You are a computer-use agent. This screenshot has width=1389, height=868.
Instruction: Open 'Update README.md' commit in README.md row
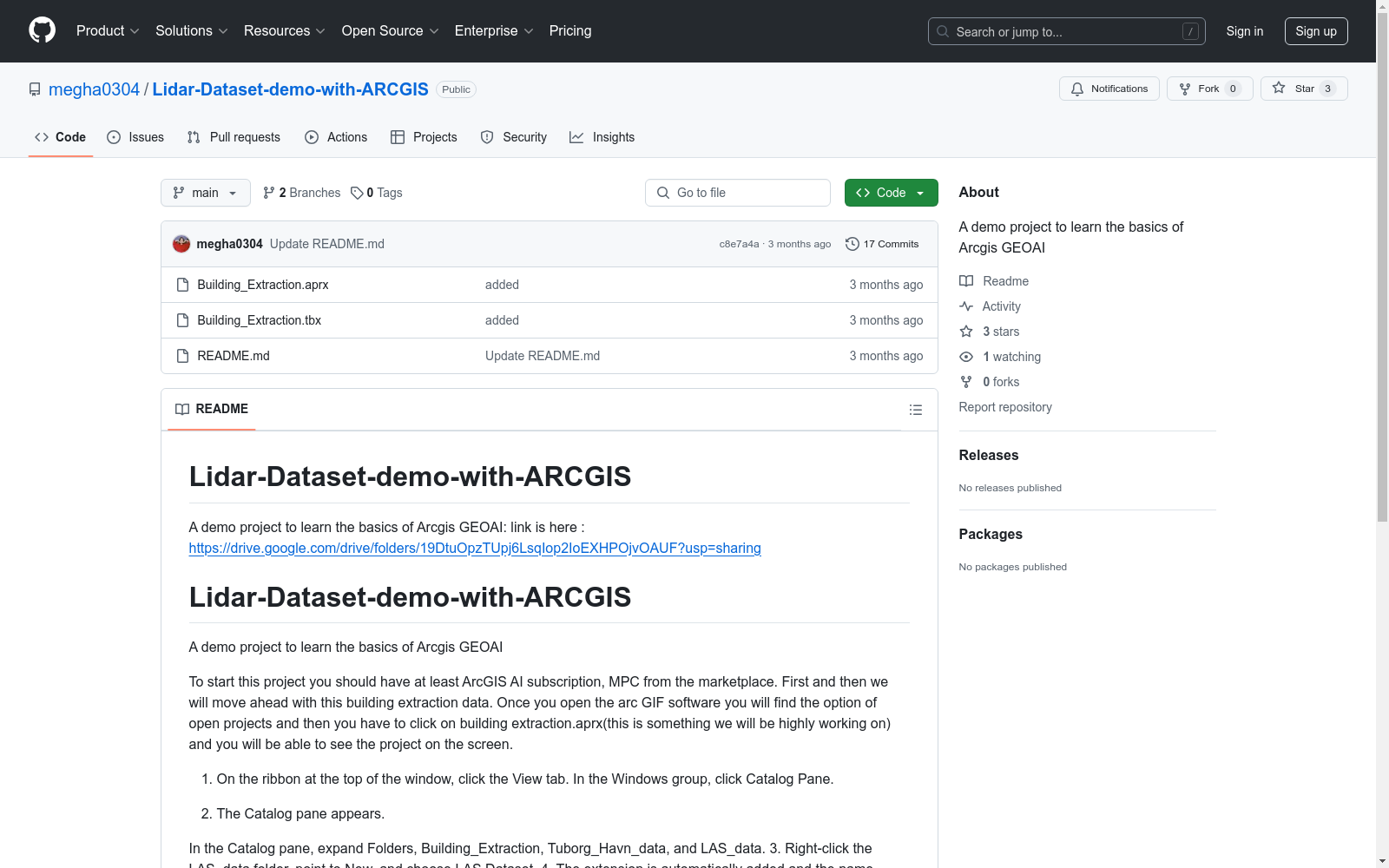coord(543,356)
